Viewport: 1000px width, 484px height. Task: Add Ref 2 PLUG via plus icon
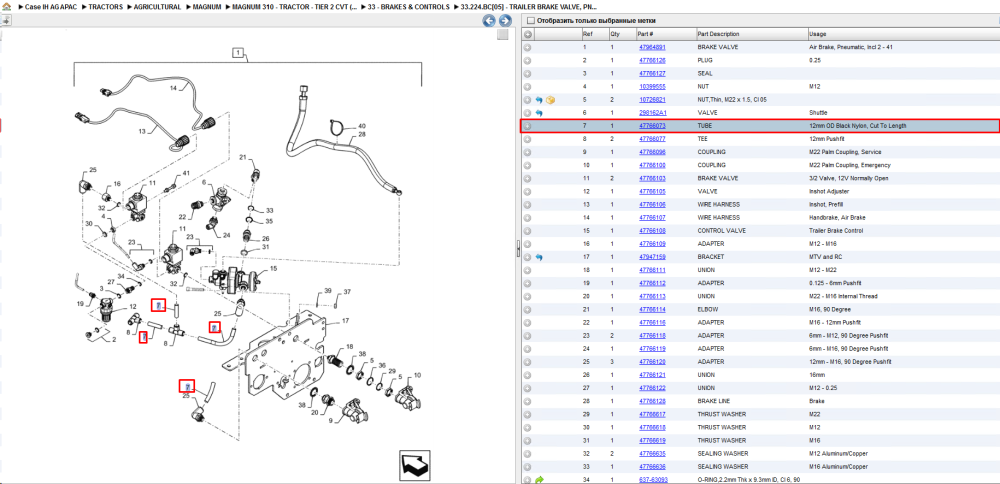[527, 61]
